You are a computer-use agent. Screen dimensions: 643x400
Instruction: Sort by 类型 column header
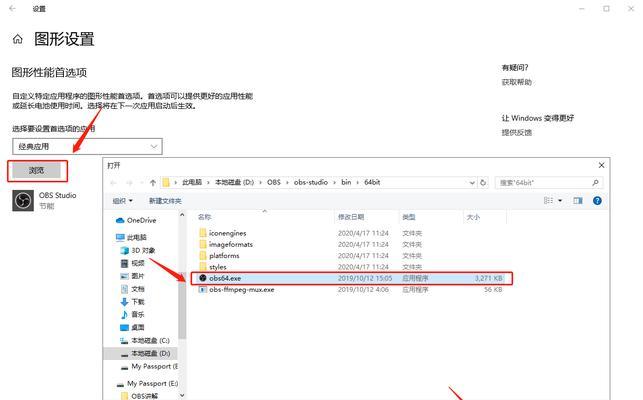pyautogui.click(x=408, y=217)
